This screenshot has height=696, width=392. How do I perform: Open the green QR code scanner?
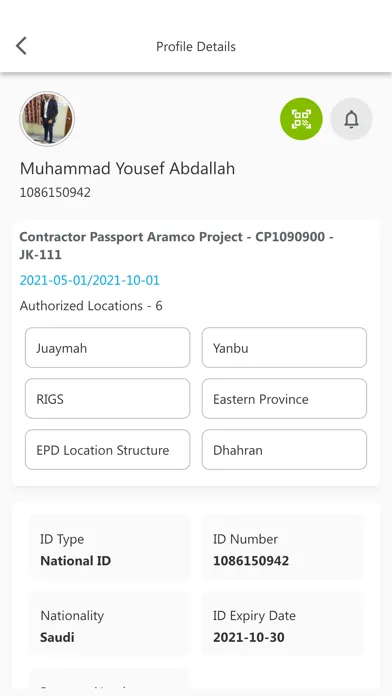tap(301, 119)
